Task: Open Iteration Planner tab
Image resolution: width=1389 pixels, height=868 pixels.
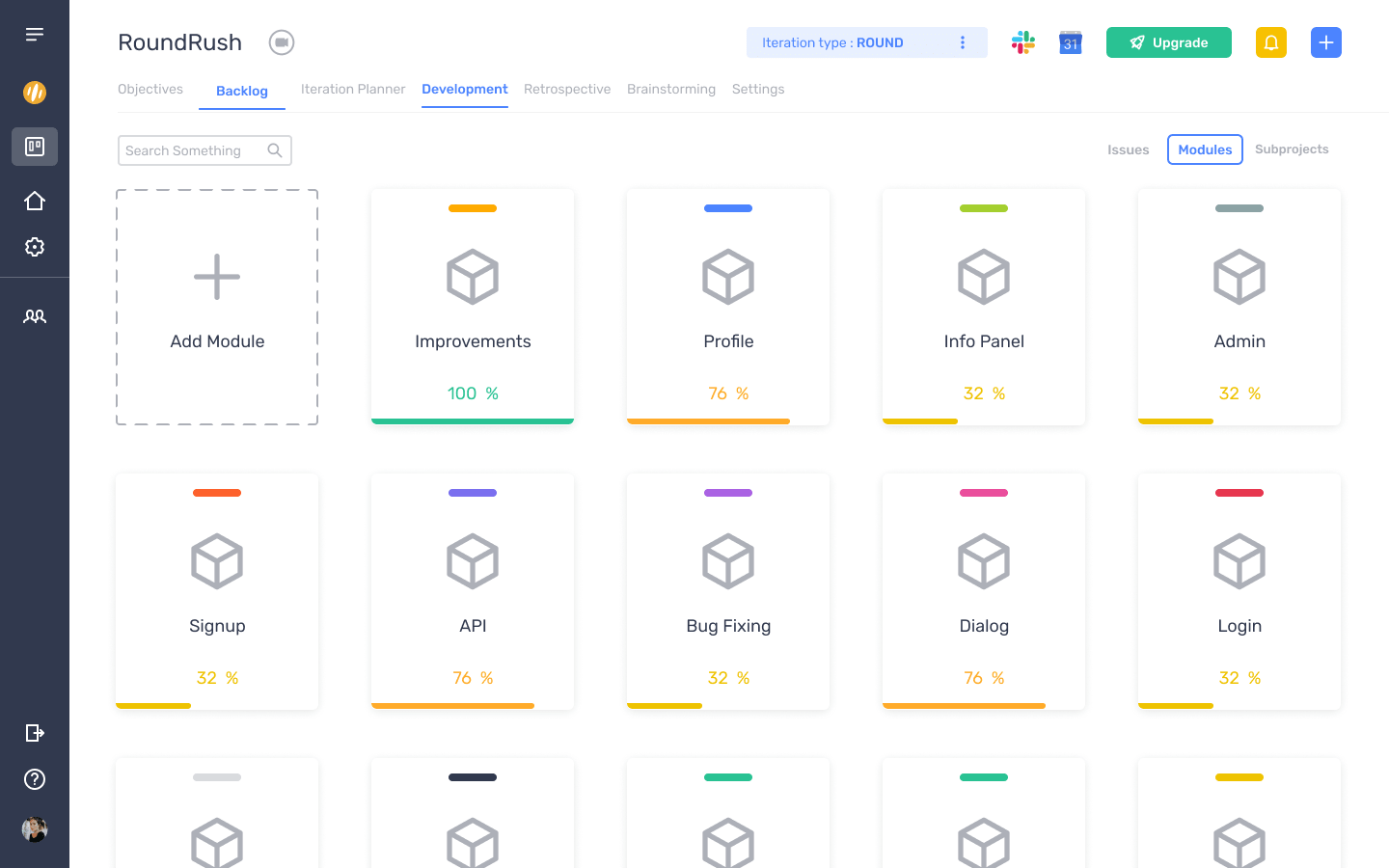Action: pos(353,89)
